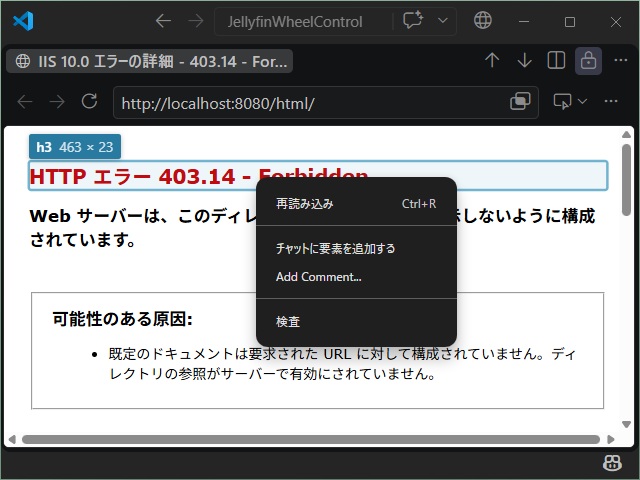Open Copilot chat icon in title bar
Screen dimensions: 640x480
tap(413, 20)
